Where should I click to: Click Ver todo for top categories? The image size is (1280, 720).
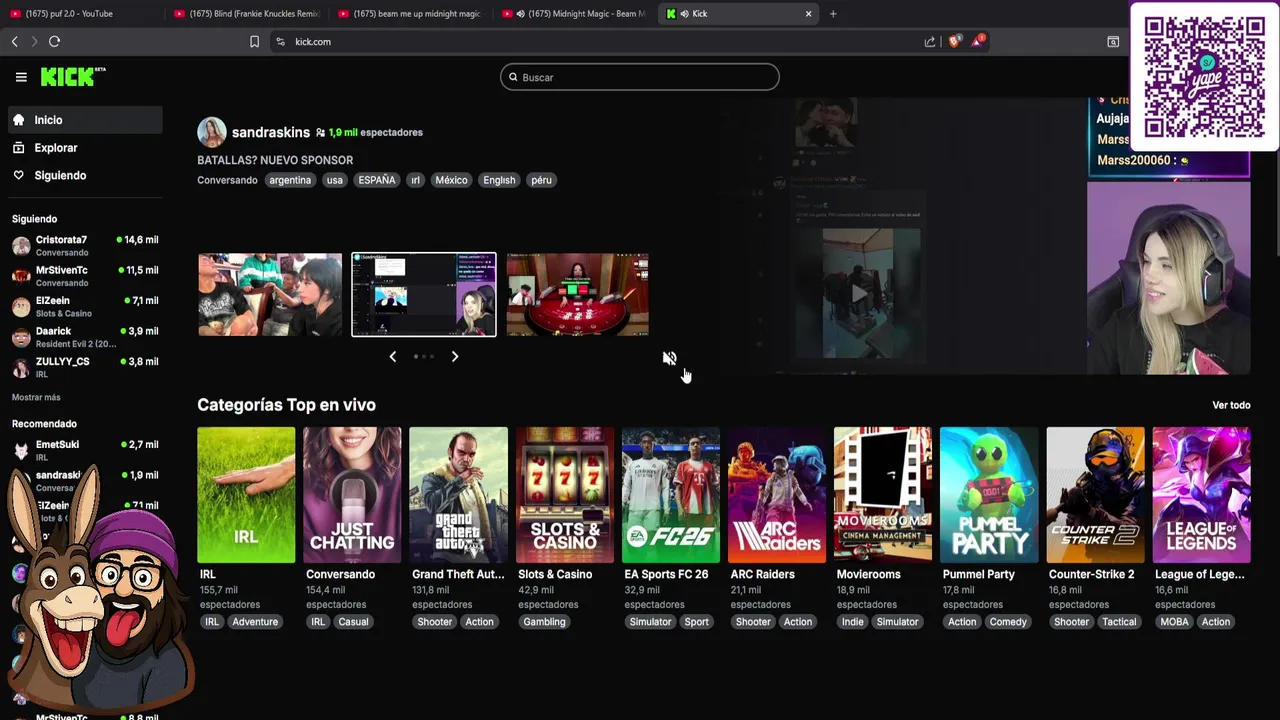[1231, 405]
